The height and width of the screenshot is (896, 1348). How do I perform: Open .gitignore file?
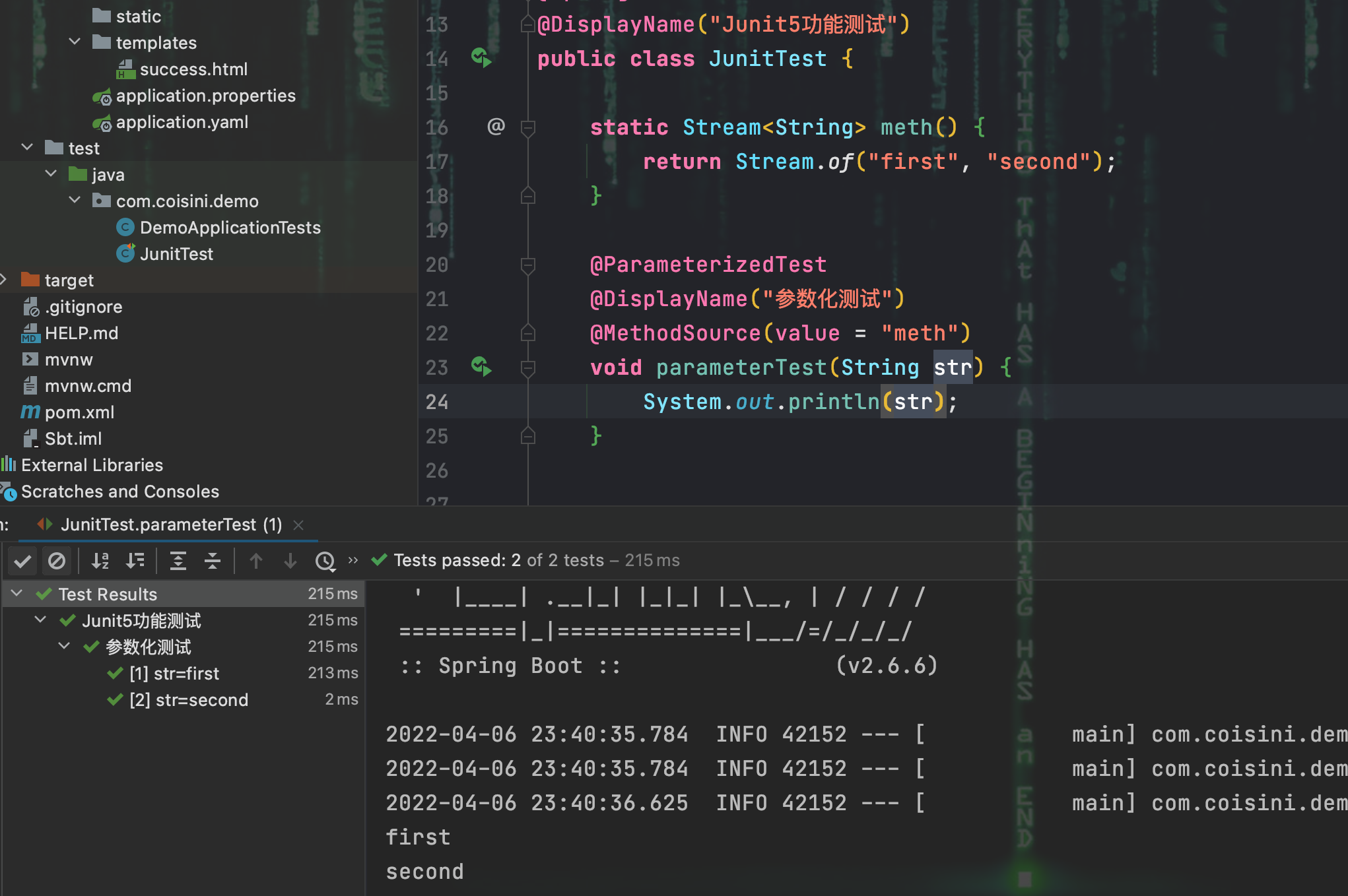pyautogui.click(x=83, y=307)
